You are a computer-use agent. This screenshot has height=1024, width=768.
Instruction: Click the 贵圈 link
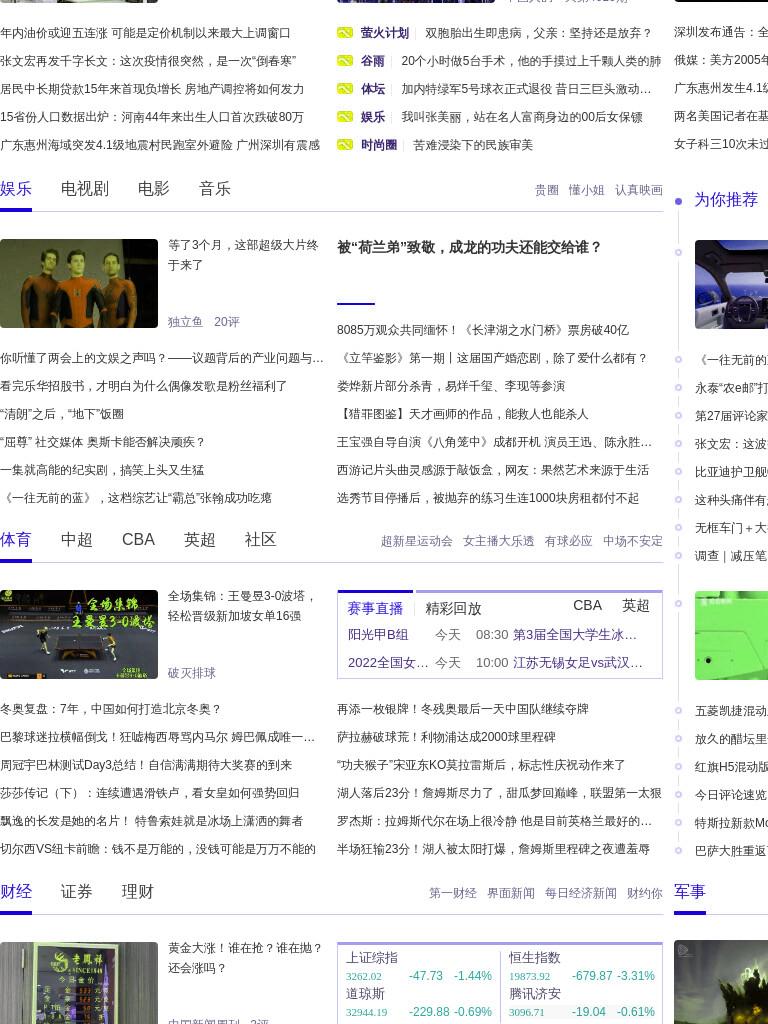click(x=547, y=190)
